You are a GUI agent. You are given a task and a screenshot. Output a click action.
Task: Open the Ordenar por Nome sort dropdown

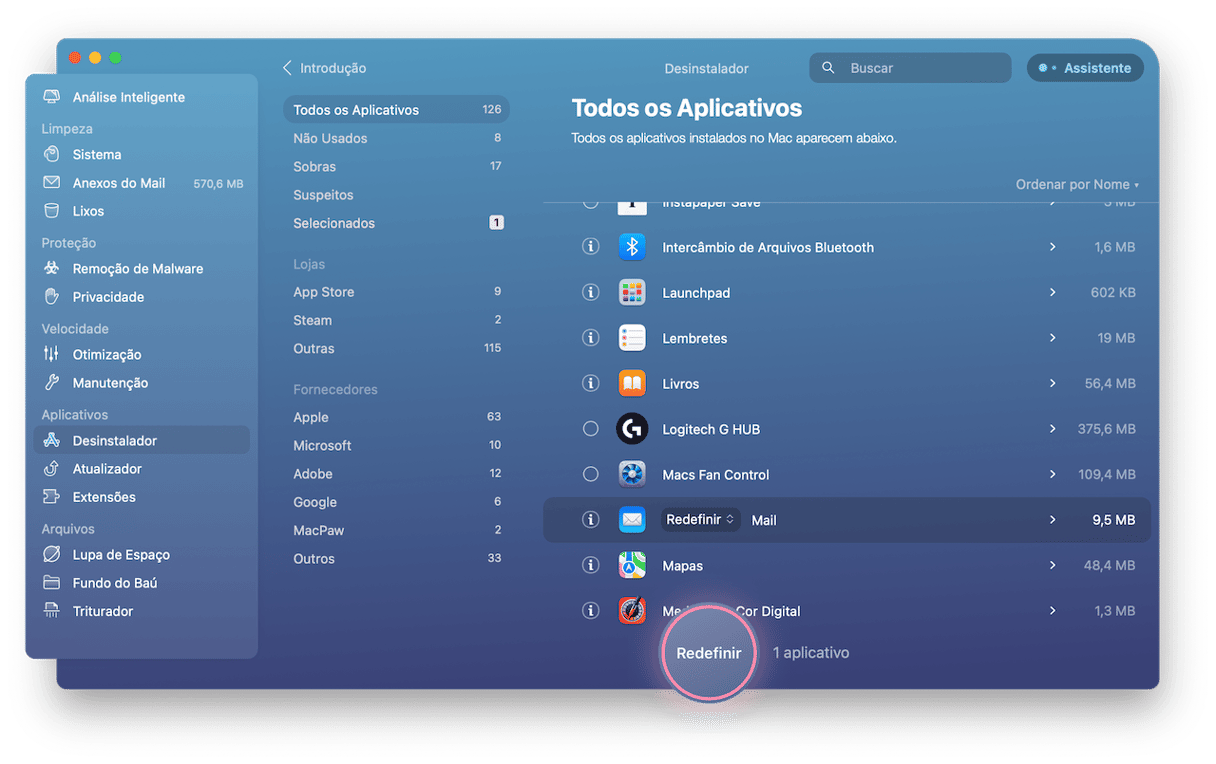pyautogui.click(x=1077, y=185)
